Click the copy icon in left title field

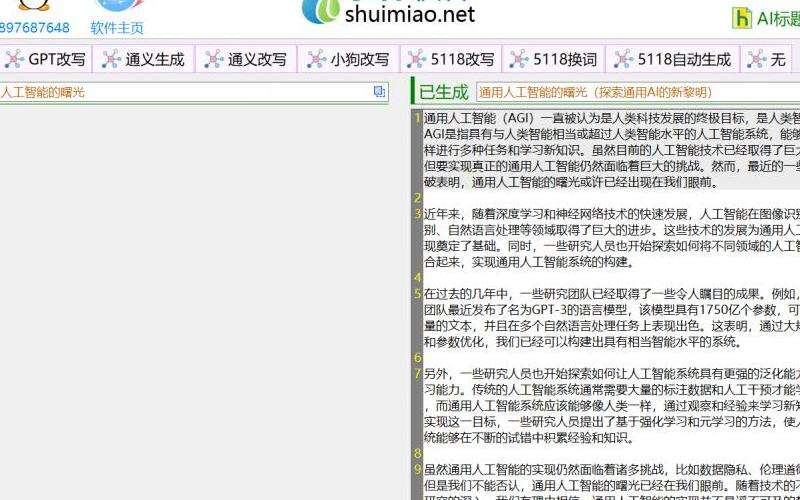379,92
